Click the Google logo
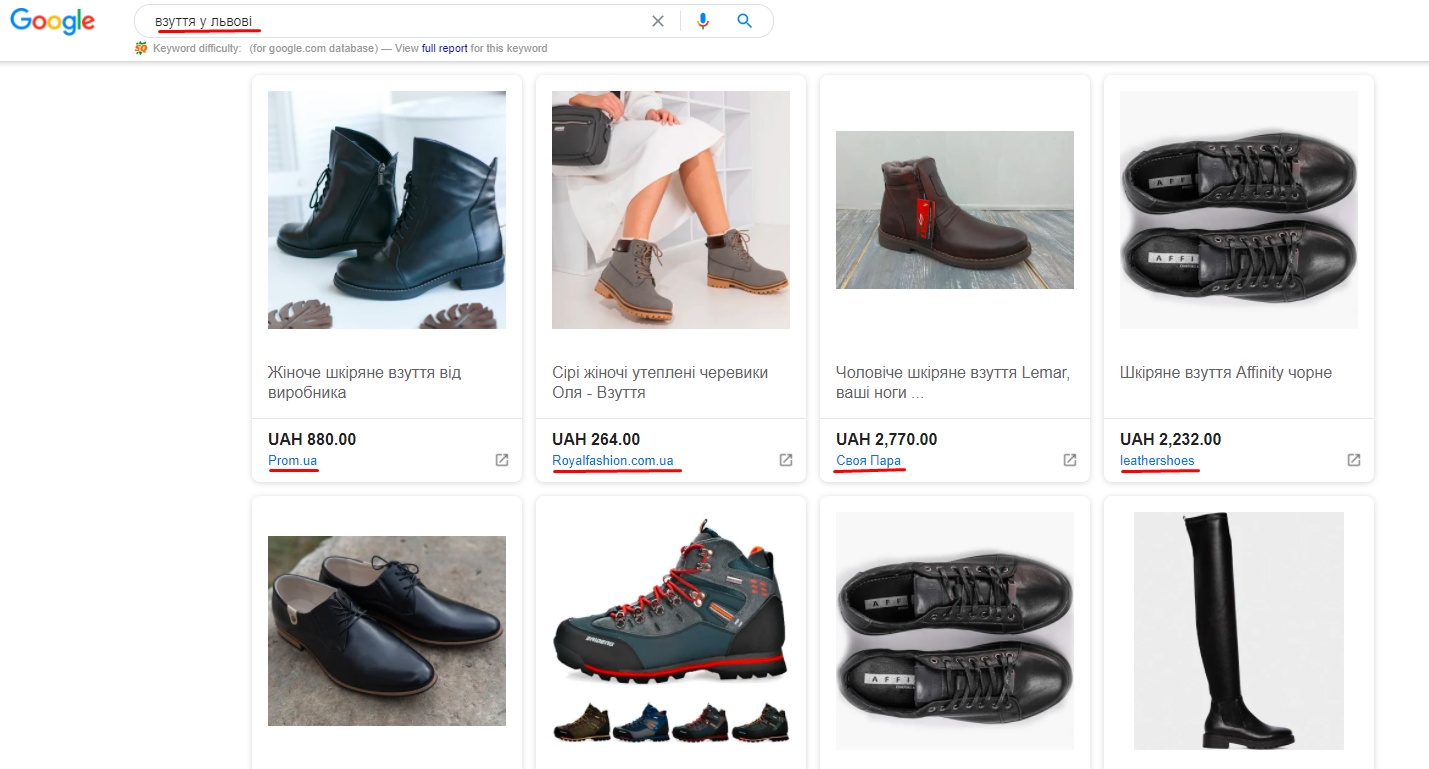The height and width of the screenshot is (769, 1429). point(53,21)
